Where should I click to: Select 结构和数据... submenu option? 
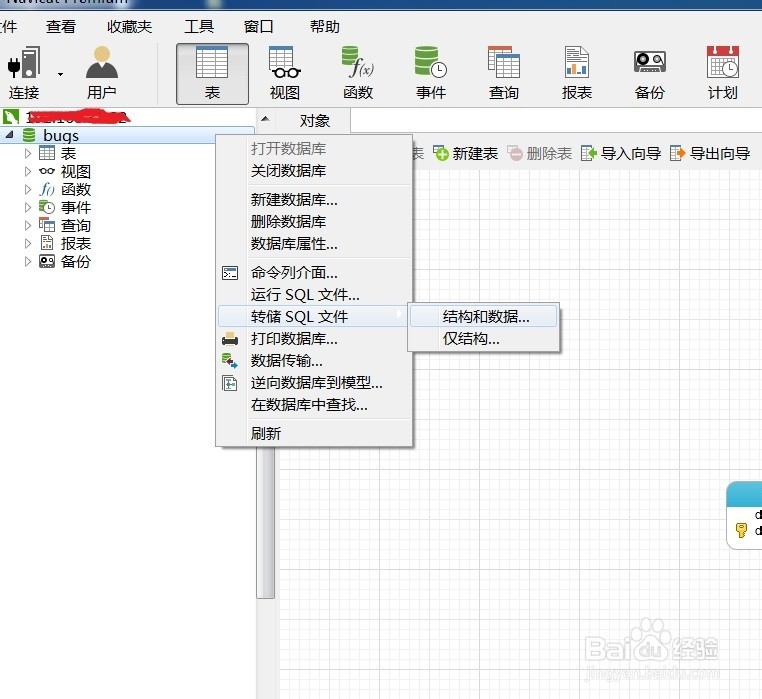(x=484, y=316)
